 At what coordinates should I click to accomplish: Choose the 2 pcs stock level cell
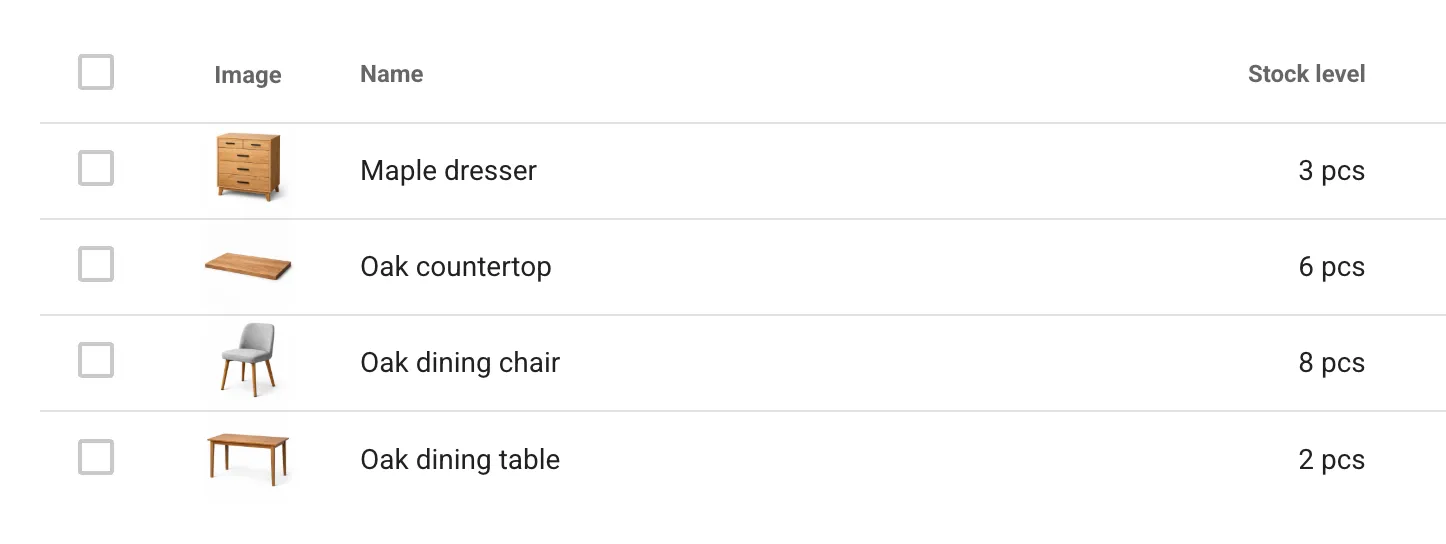click(x=1330, y=460)
